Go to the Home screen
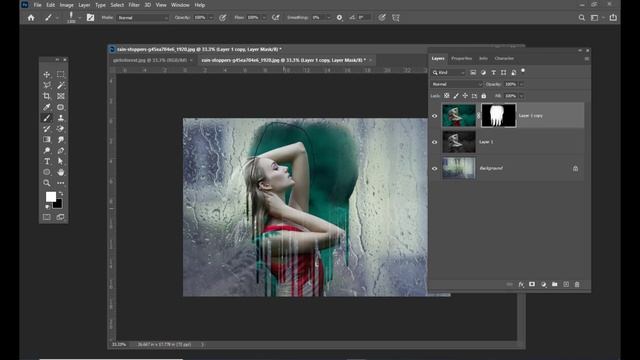 pos(31,18)
